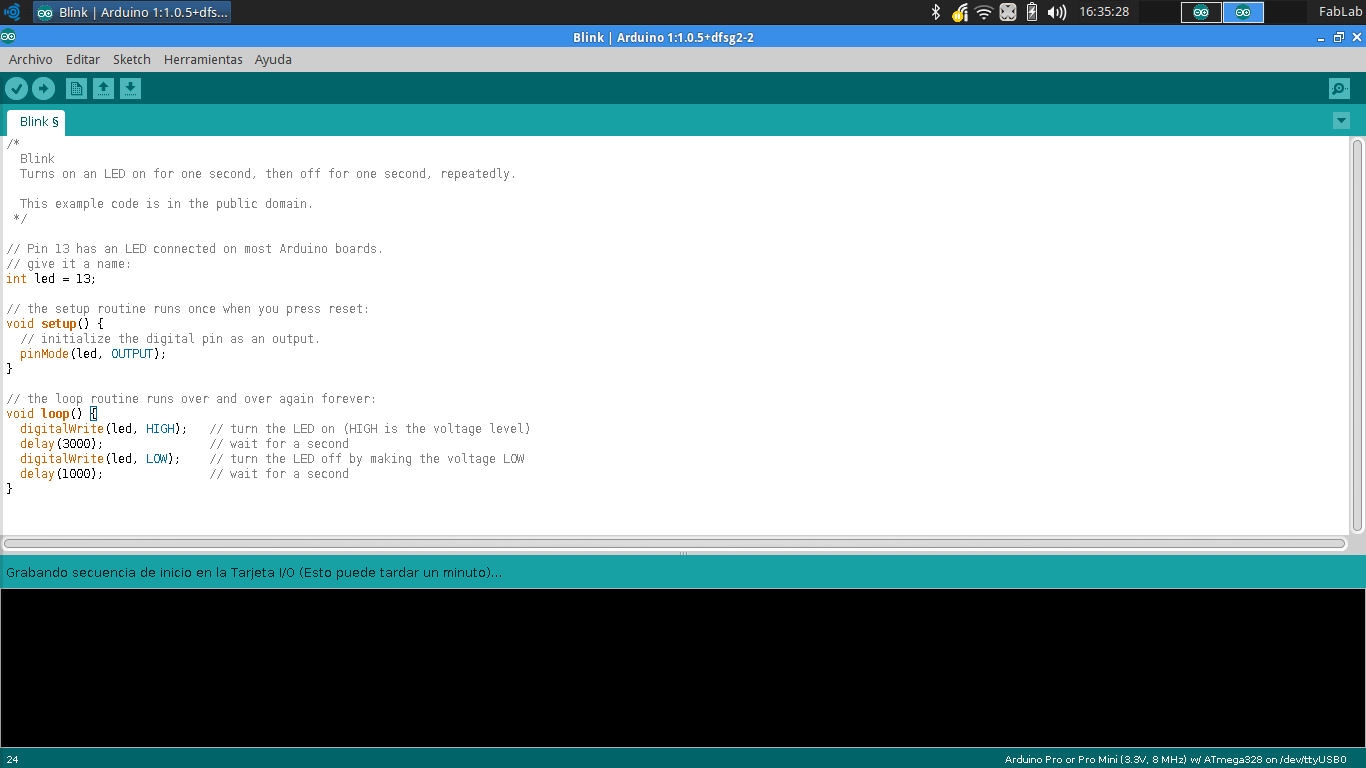Click on 'void setup() {' line

click(x=55, y=324)
